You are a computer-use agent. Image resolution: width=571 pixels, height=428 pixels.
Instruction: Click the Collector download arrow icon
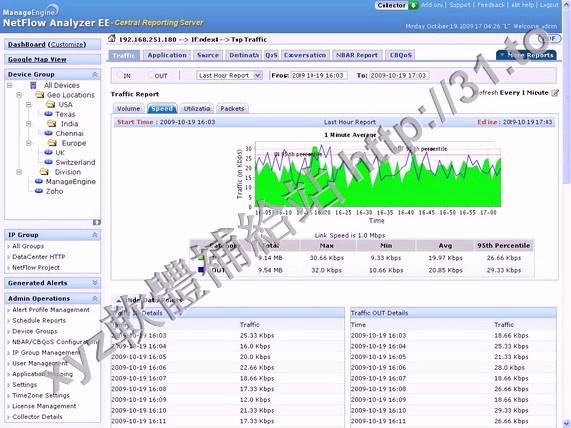(413, 5)
